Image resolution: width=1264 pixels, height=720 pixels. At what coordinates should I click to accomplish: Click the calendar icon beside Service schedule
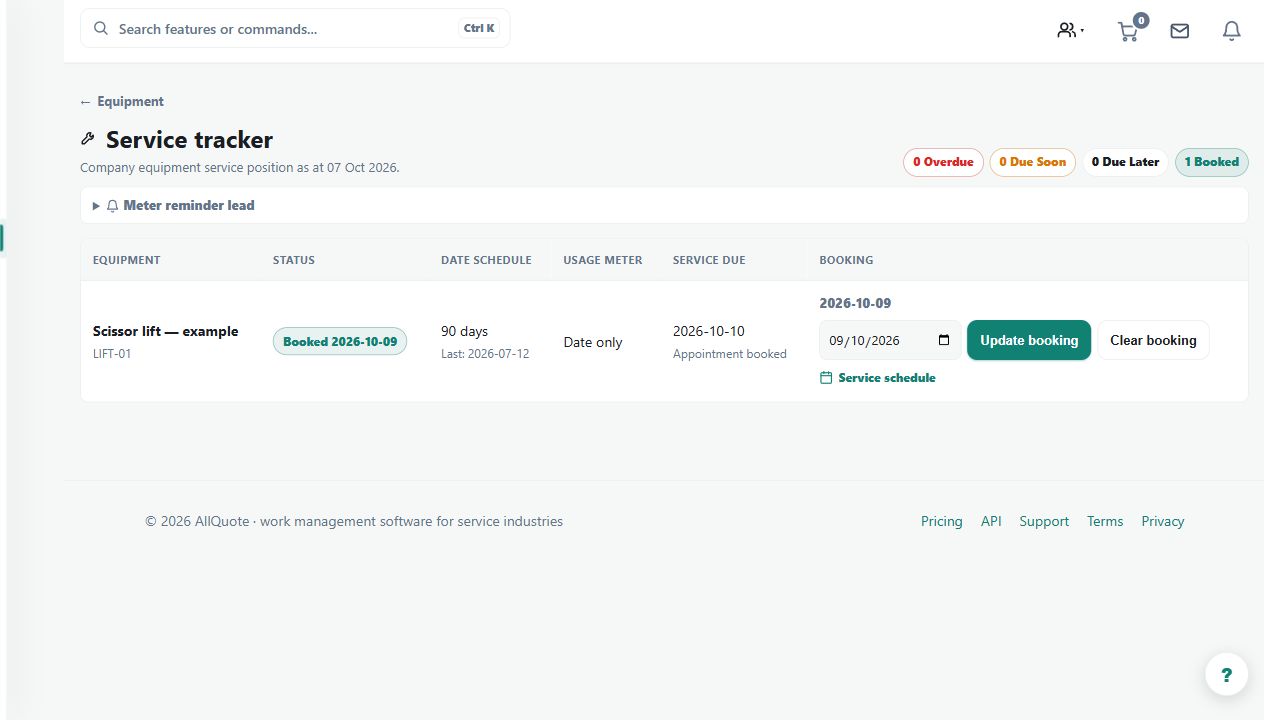click(x=826, y=378)
